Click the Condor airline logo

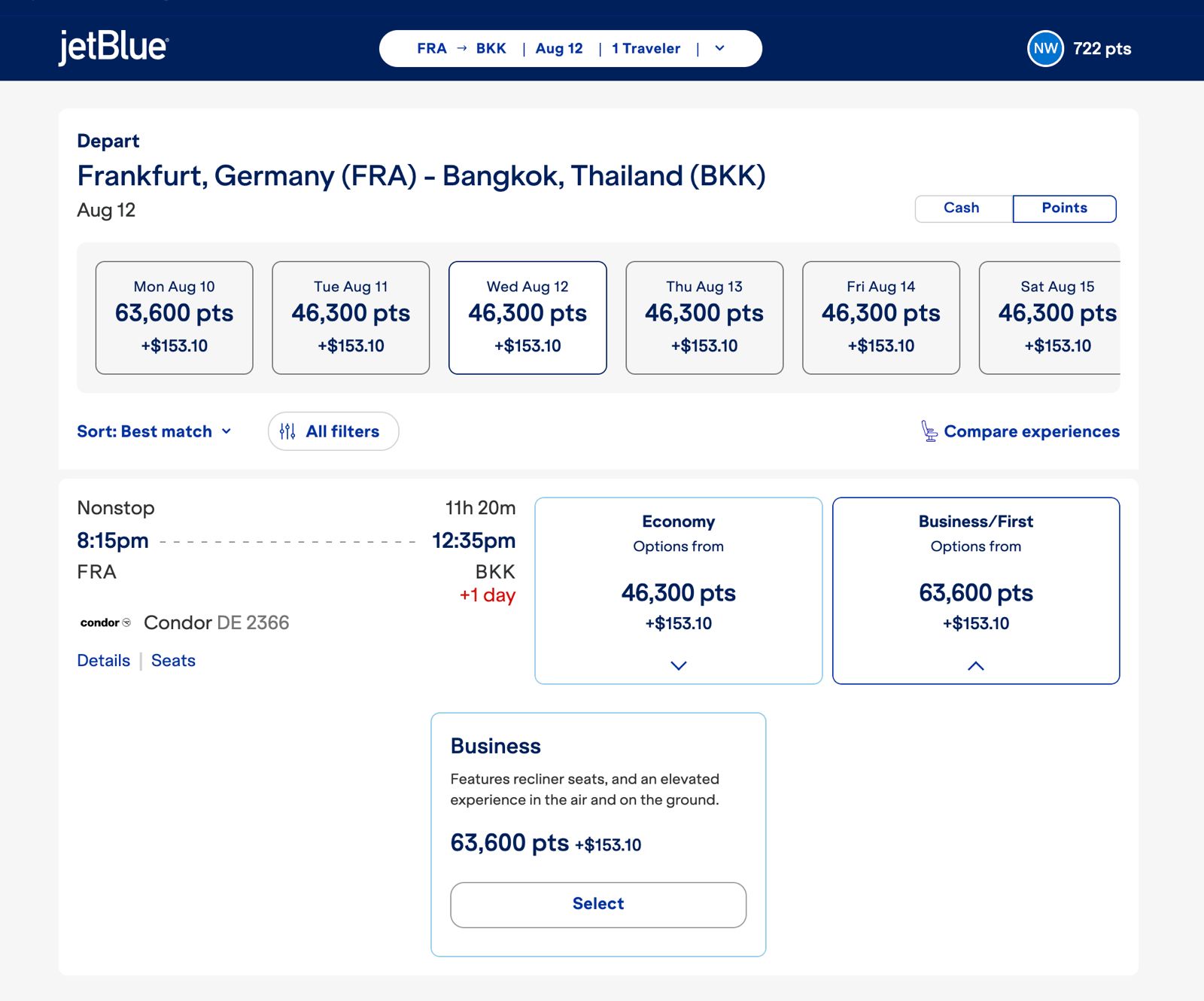click(105, 622)
